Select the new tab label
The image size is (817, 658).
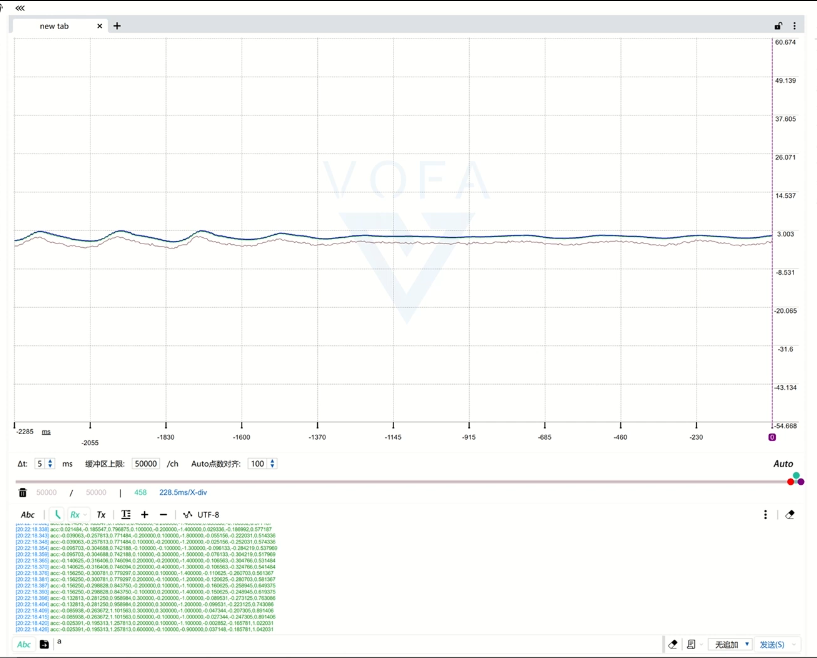[x=54, y=26]
